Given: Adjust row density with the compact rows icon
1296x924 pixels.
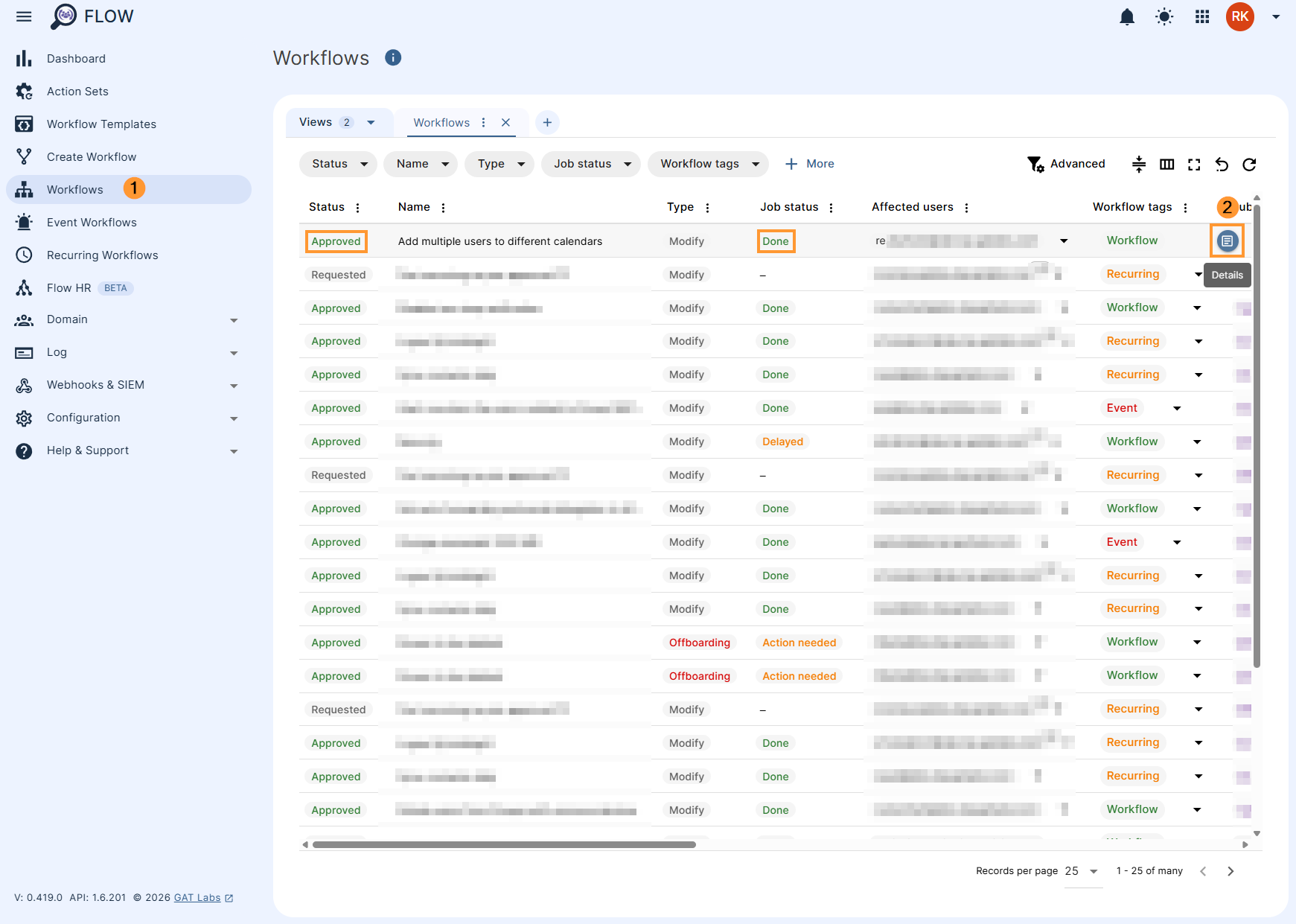Looking at the screenshot, I should point(1139,164).
